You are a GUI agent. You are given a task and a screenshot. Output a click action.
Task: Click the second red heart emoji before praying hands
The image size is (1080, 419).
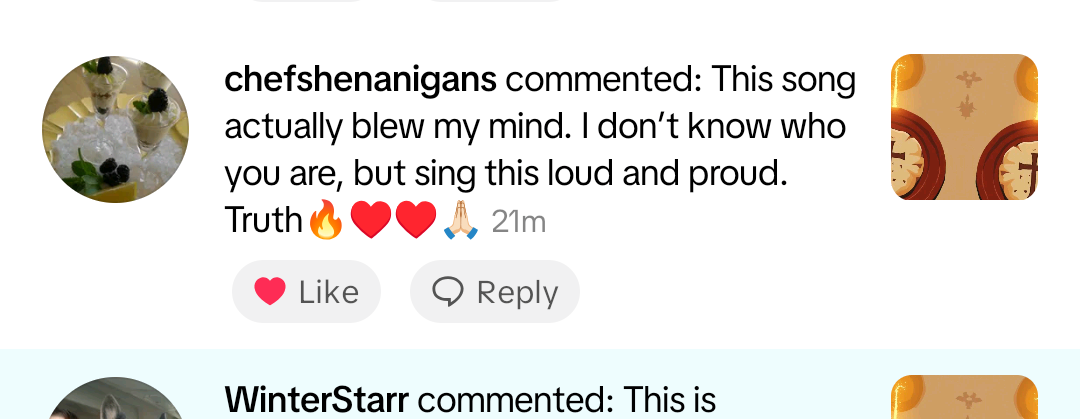point(416,220)
